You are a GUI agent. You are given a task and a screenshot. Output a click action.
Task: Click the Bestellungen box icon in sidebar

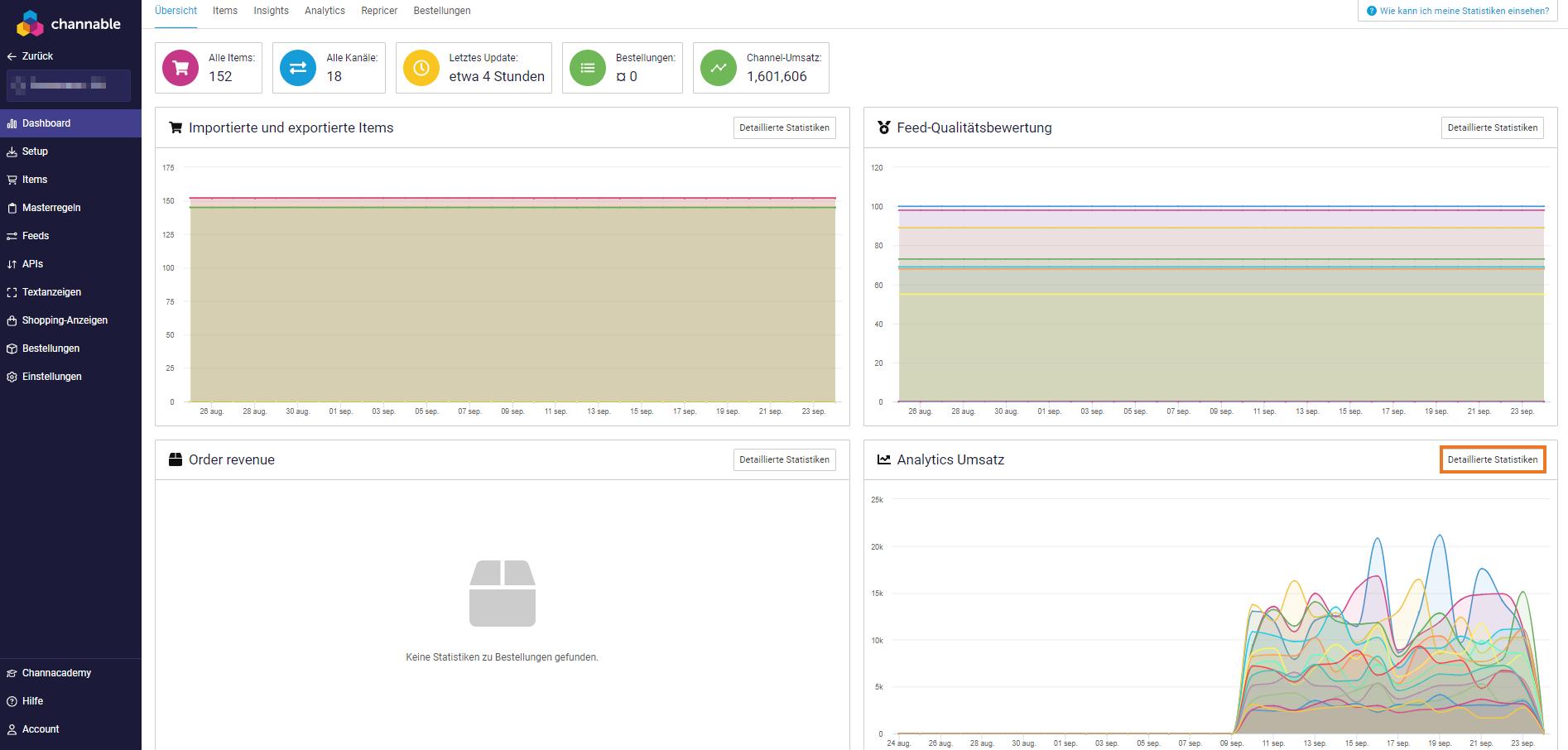click(12, 349)
